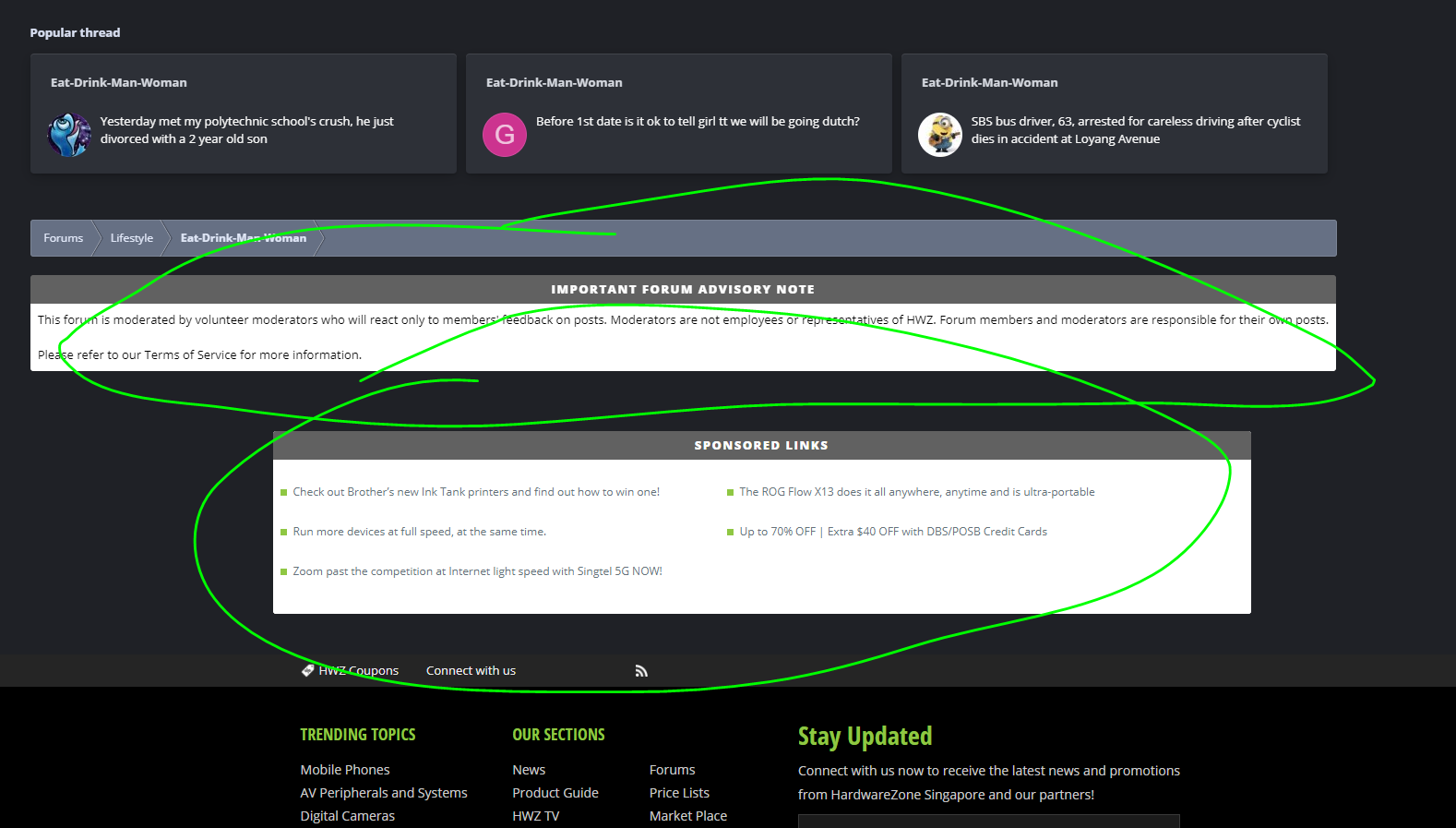The width and height of the screenshot is (1456, 828).
Task: Open Market Place section
Action: 688,816
